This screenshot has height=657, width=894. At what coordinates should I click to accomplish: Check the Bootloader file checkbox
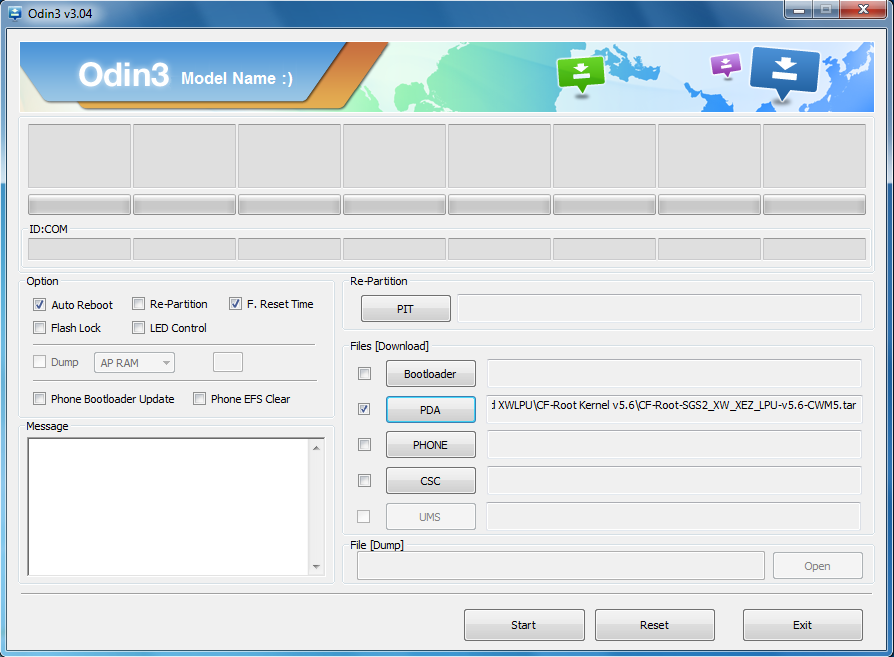364,374
